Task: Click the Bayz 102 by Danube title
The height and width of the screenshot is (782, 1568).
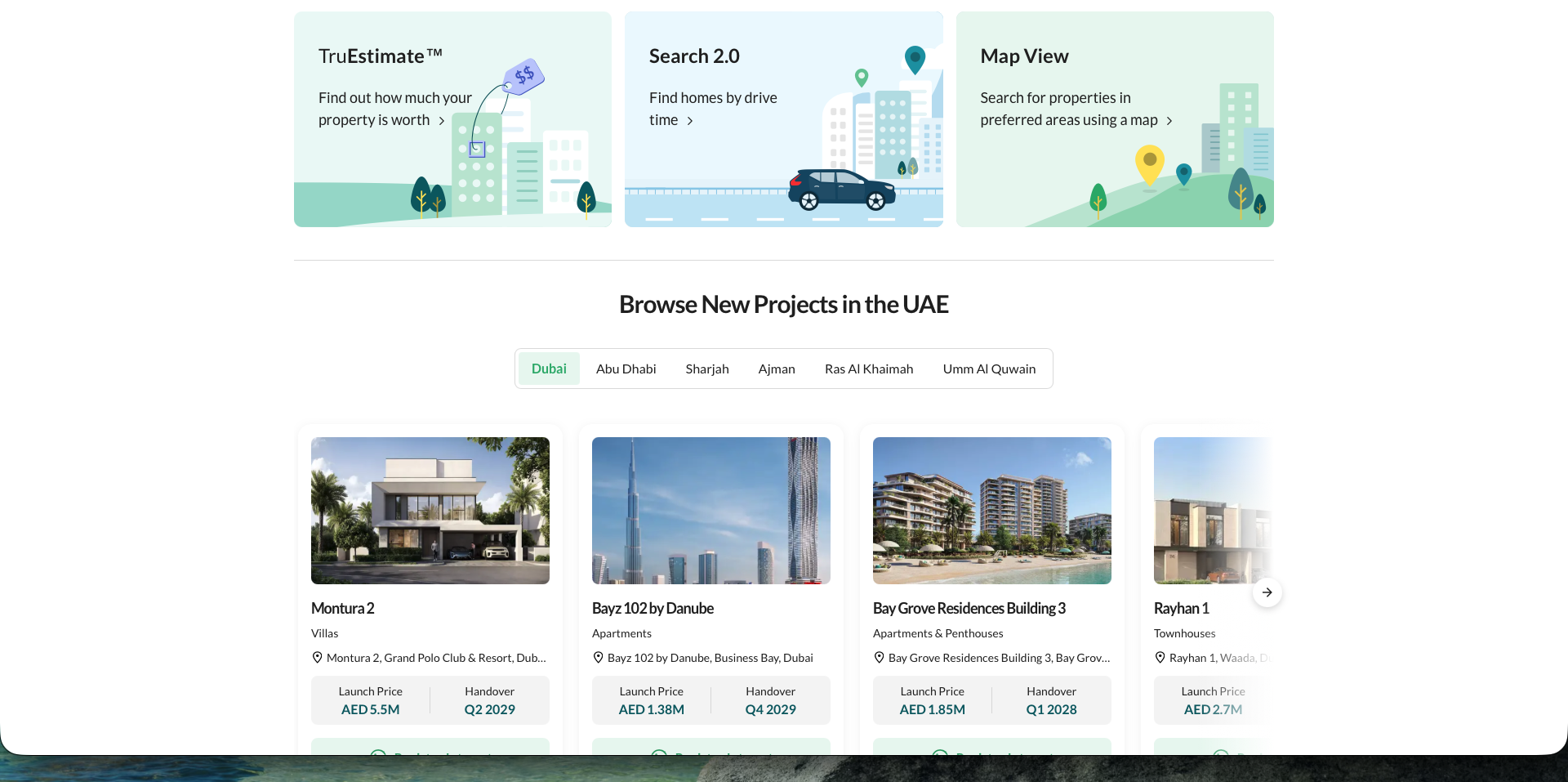Action: pyautogui.click(x=653, y=609)
